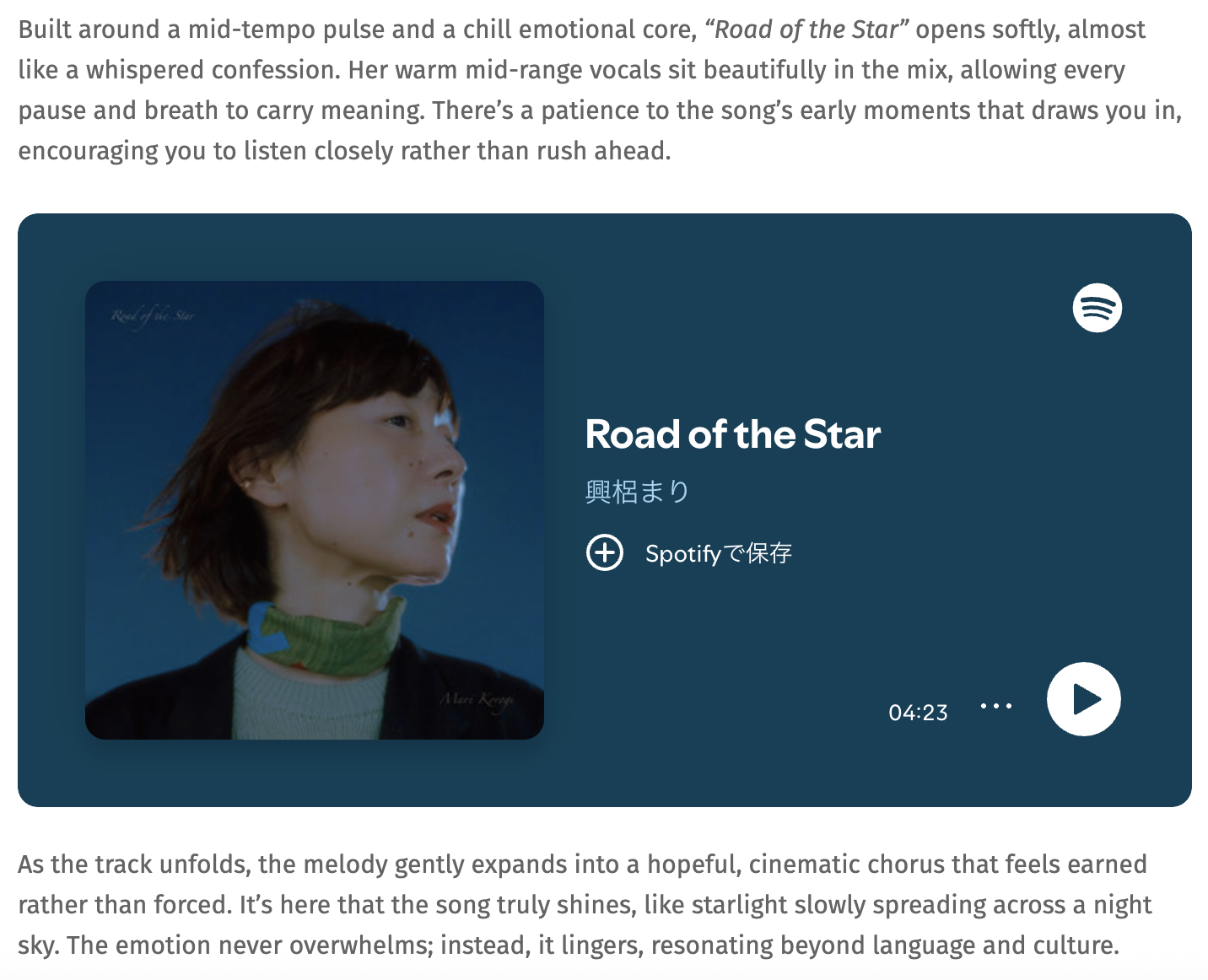
Task: Click the Road of the Star album cover
Action: (314, 509)
